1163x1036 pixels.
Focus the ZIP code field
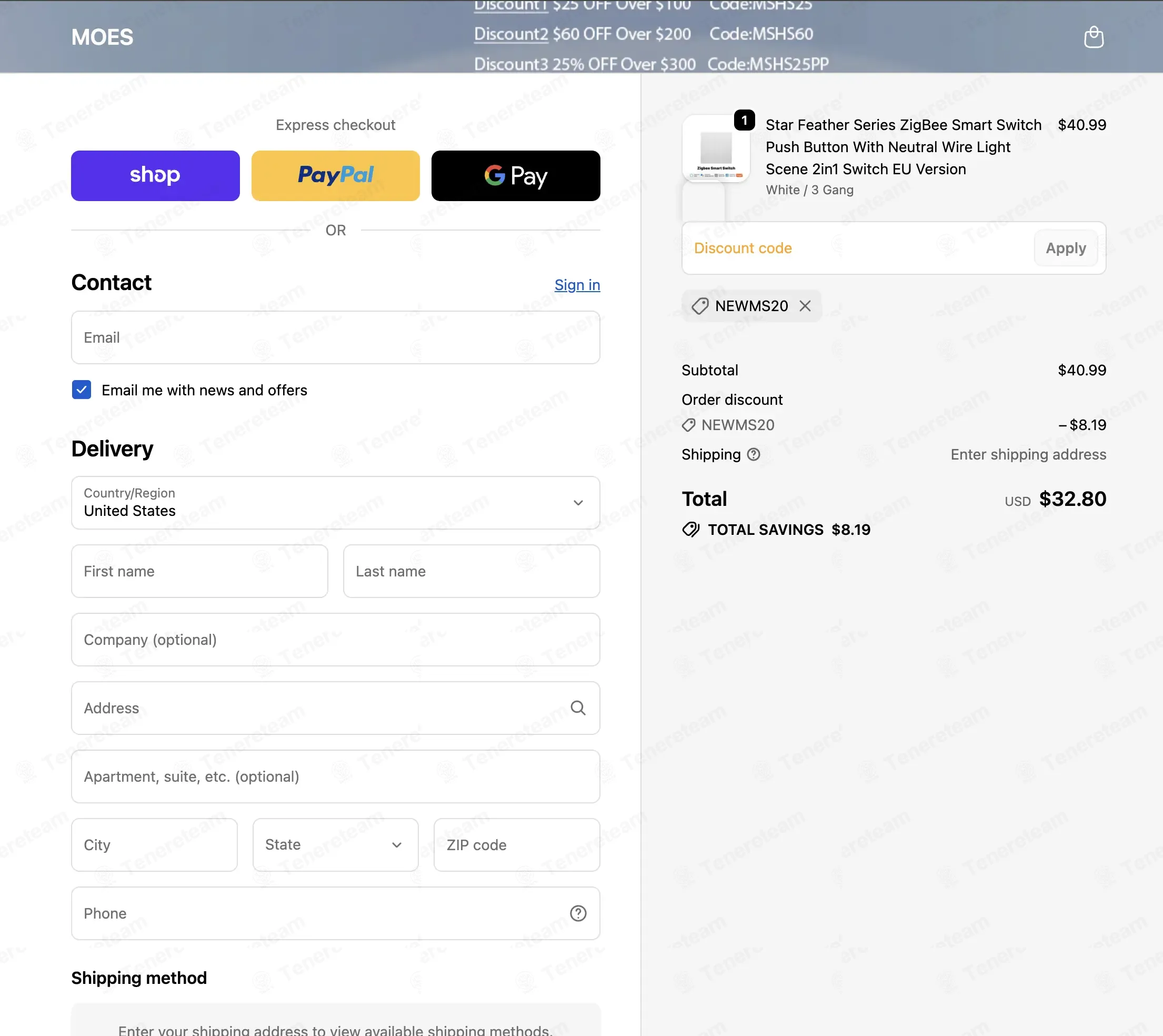click(x=517, y=845)
